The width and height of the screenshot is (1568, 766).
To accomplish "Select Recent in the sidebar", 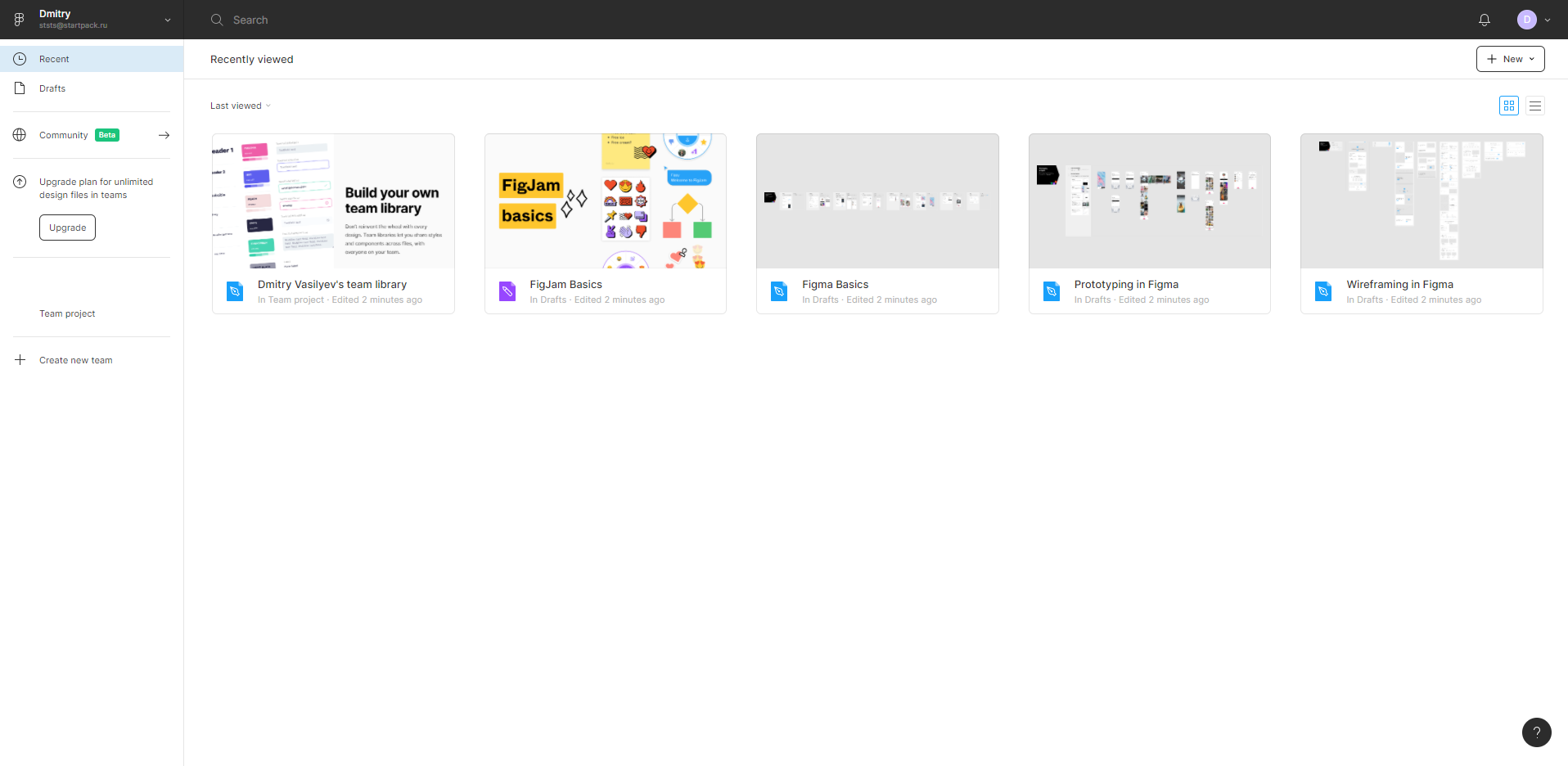I will click(x=92, y=59).
